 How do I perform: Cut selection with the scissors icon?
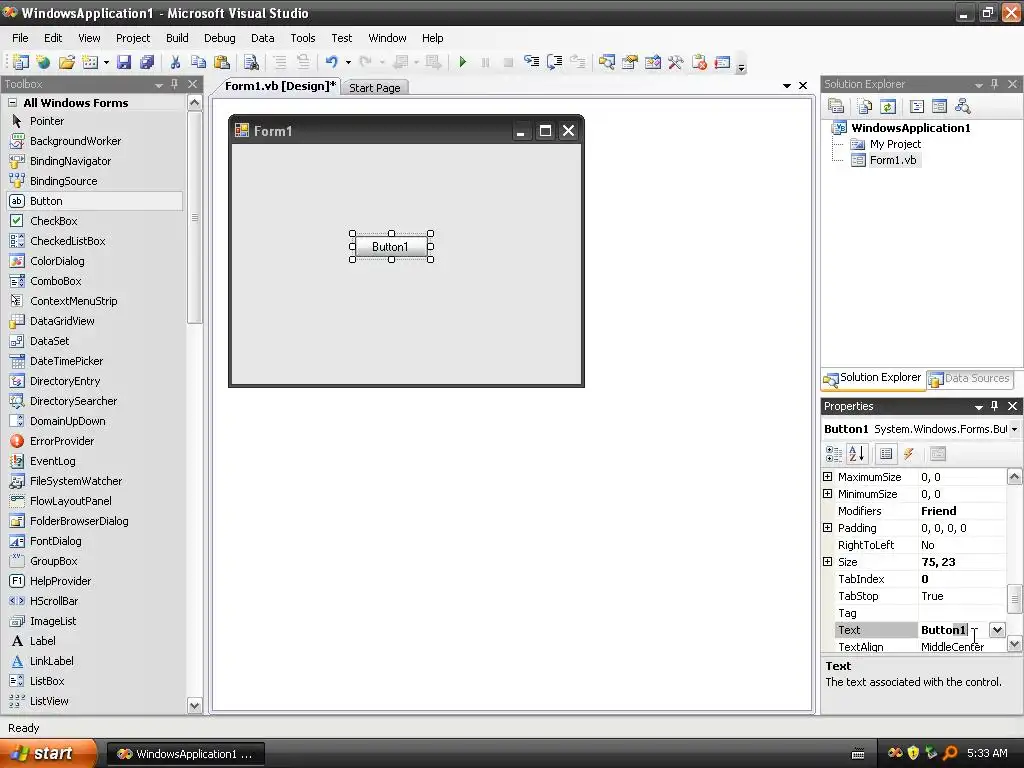(x=175, y=62)
